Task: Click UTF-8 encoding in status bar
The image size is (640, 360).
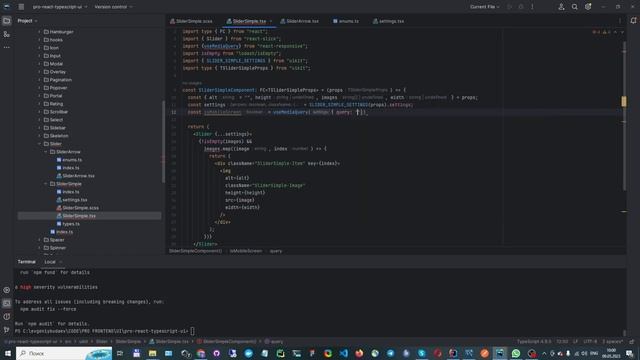Action: pos(590,342)
